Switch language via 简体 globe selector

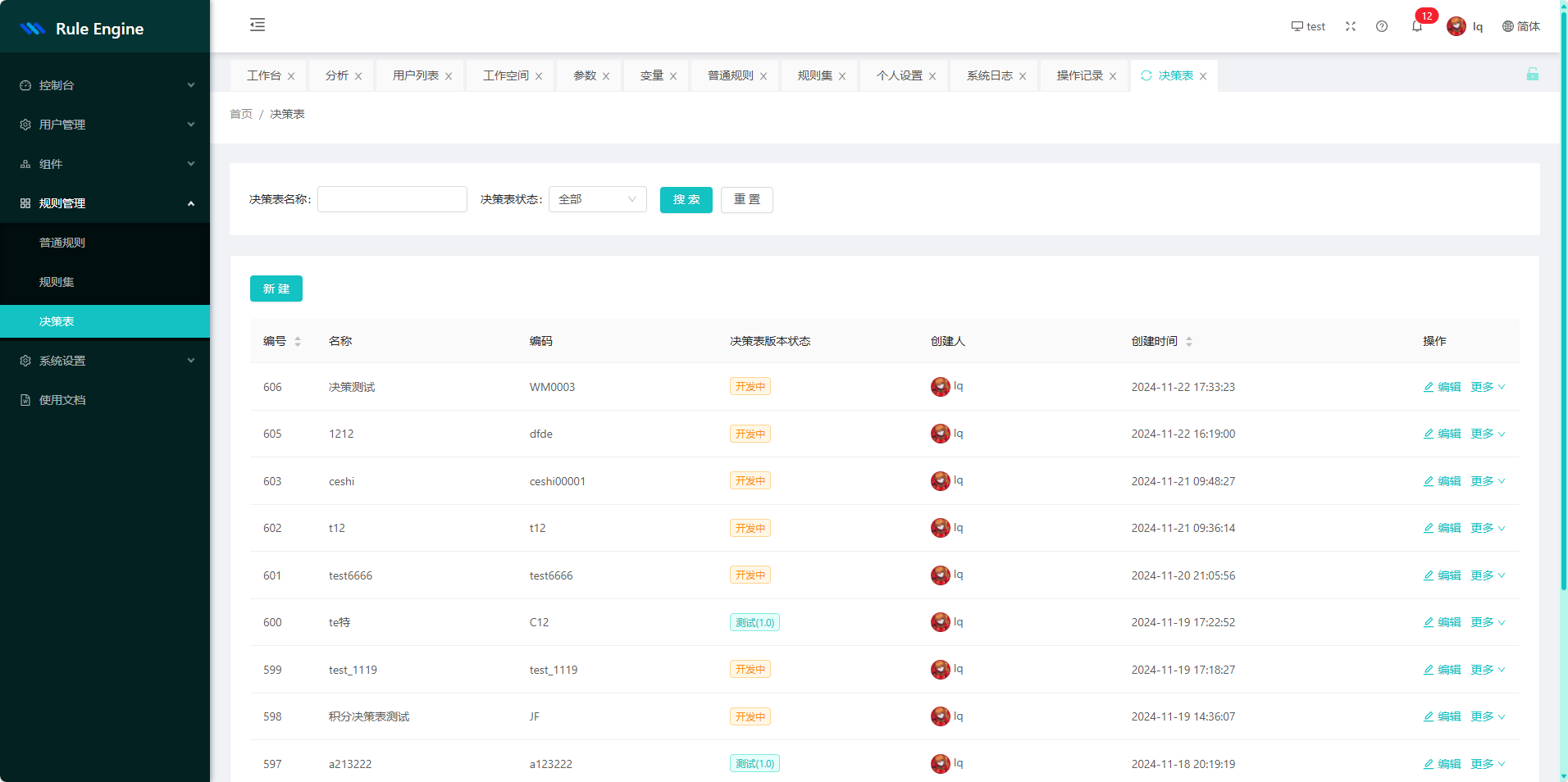(1520, 26)
